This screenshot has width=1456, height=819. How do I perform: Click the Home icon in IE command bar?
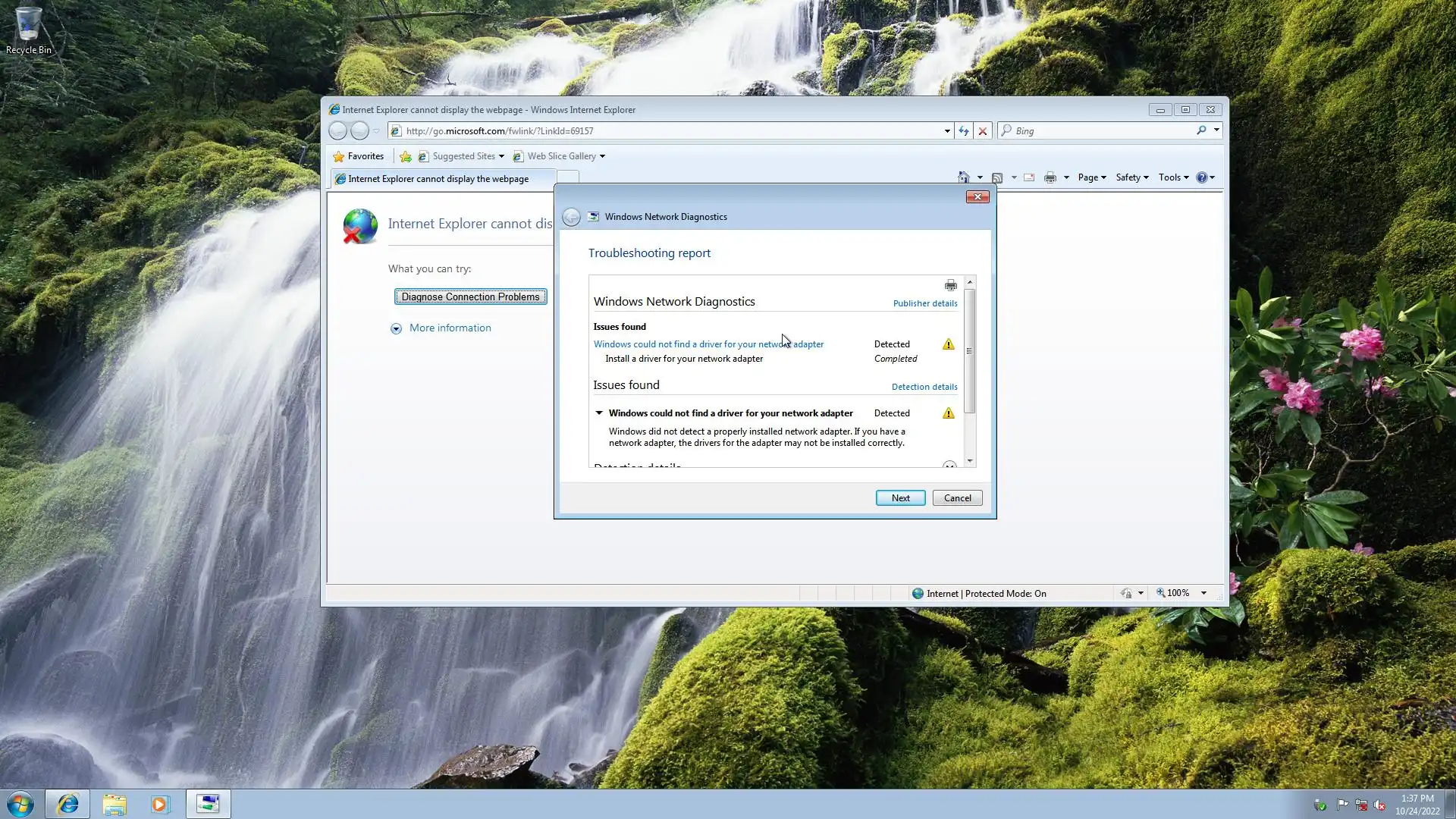tap(963, 177)
